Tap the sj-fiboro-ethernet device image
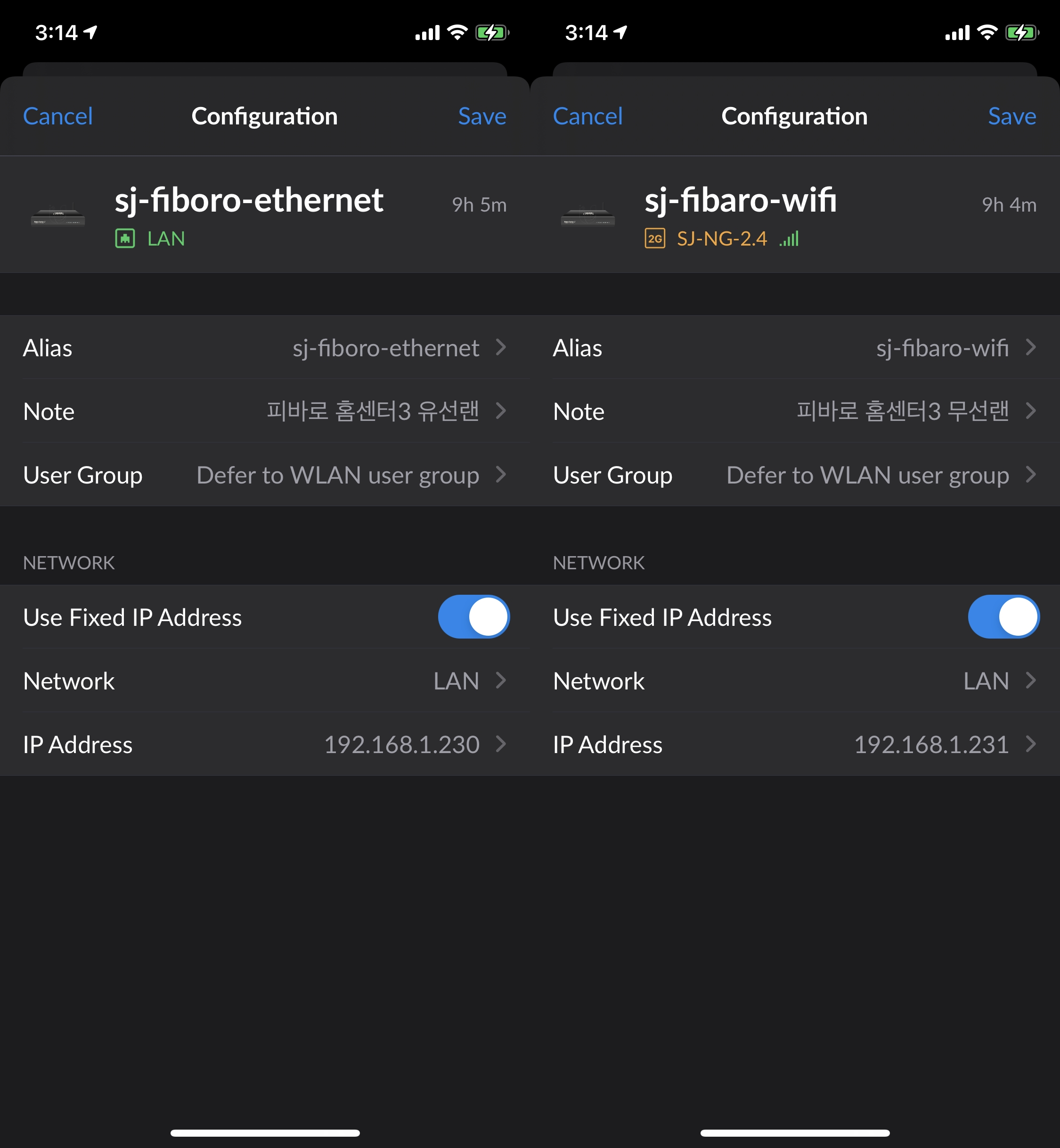Image resolution: width=1060 pixels, height=1148 pixels. tap(58, 216)
